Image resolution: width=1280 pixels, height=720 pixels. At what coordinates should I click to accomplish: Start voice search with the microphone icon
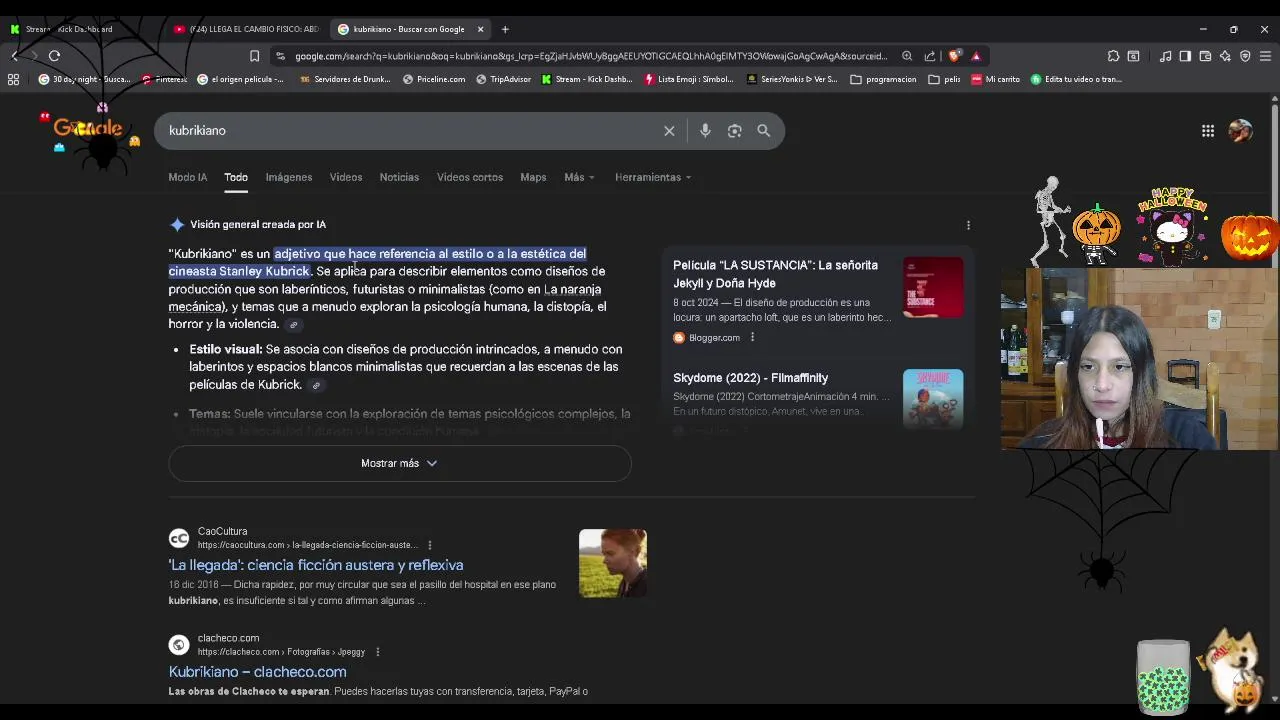click(x=705, y=131)
